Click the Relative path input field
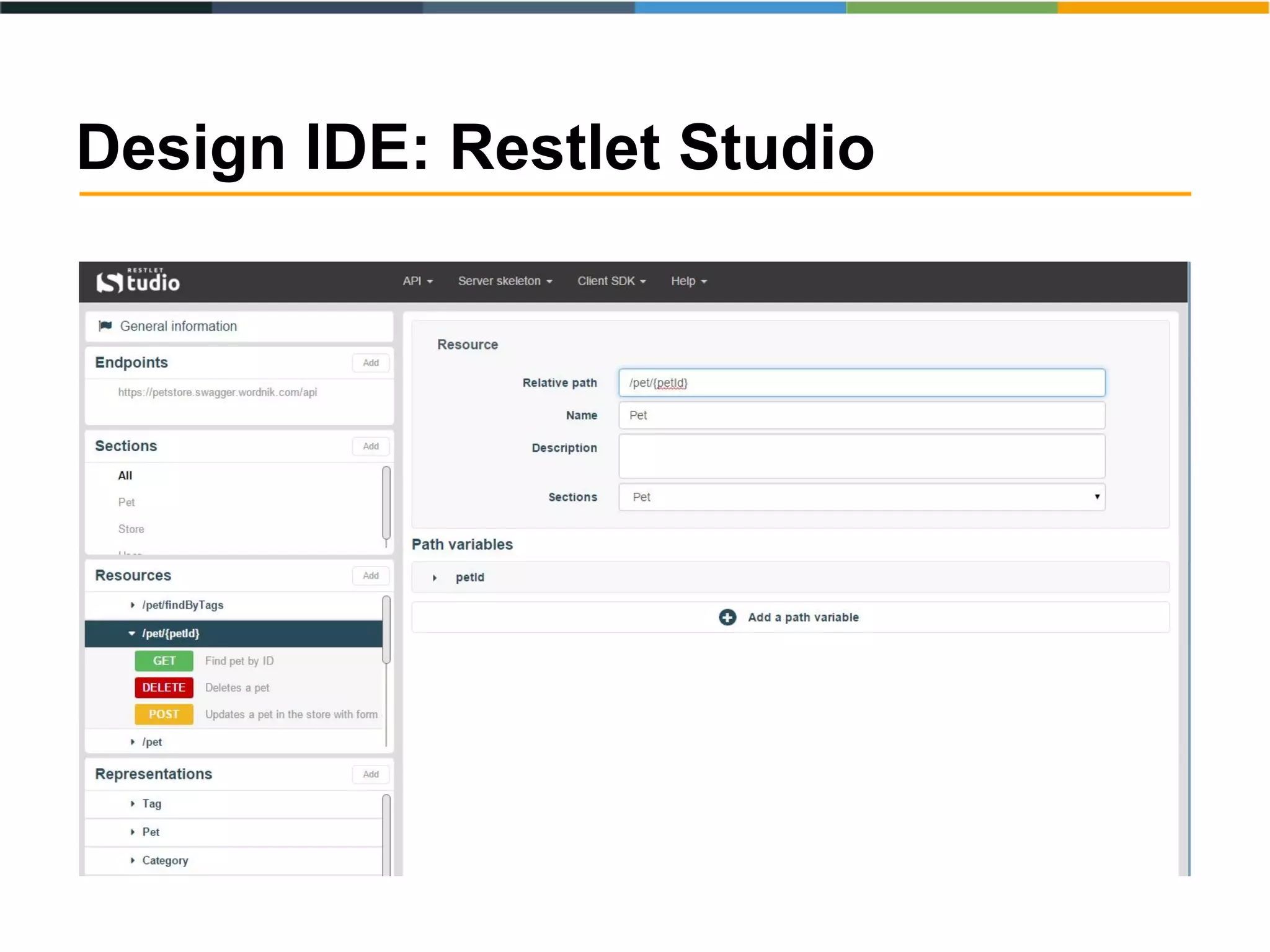This screenshot has height=952, width=1270. tap(862, 383)
